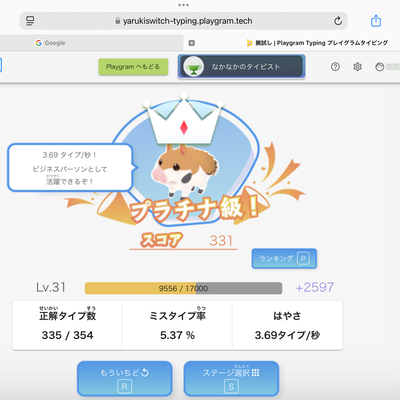Click the trophy icon in rank badge
The width and height of the screenshot is (400, 400).
[193, 67]
